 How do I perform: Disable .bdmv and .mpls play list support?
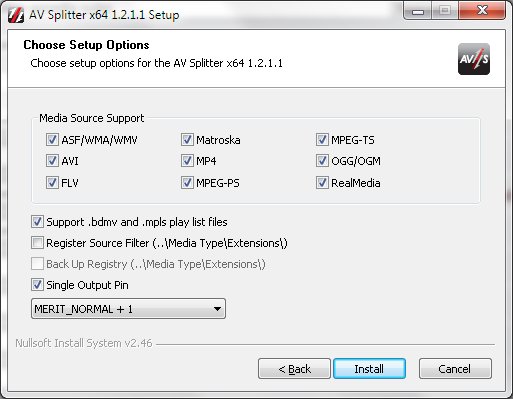(37, 222)
